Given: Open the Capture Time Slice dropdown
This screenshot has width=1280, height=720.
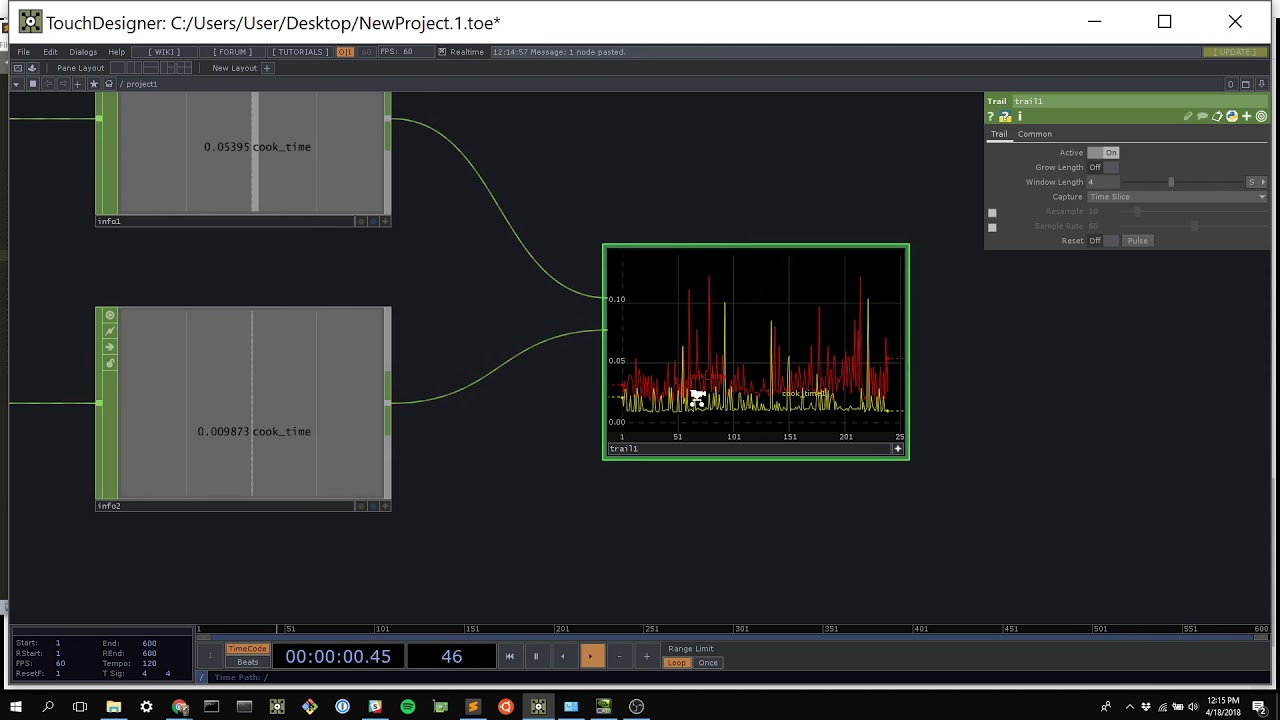Looking at the screenshot, I should 1177,197.
